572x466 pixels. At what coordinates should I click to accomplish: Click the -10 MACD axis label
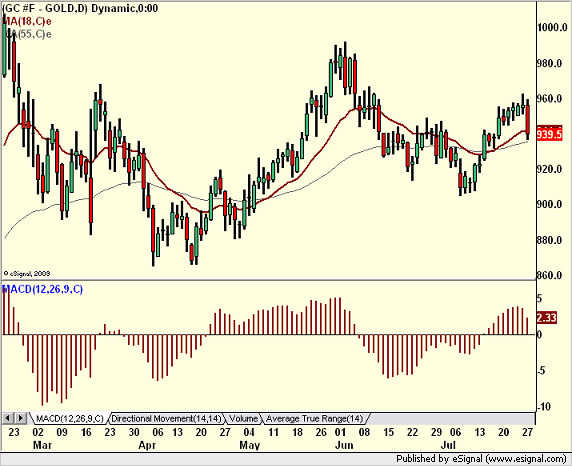coord(544,406)
